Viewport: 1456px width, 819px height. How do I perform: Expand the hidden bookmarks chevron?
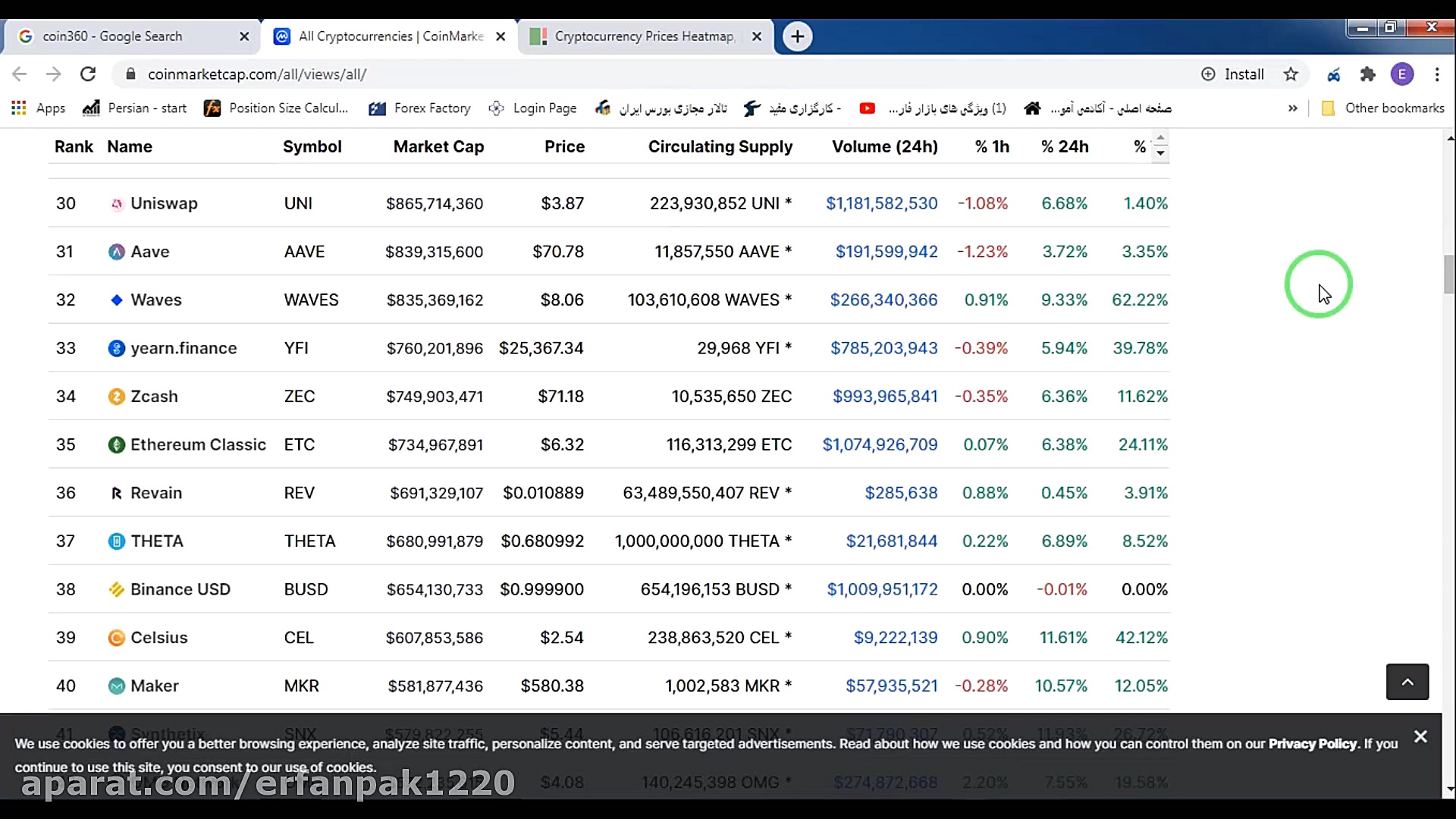tap(1292, 108)
